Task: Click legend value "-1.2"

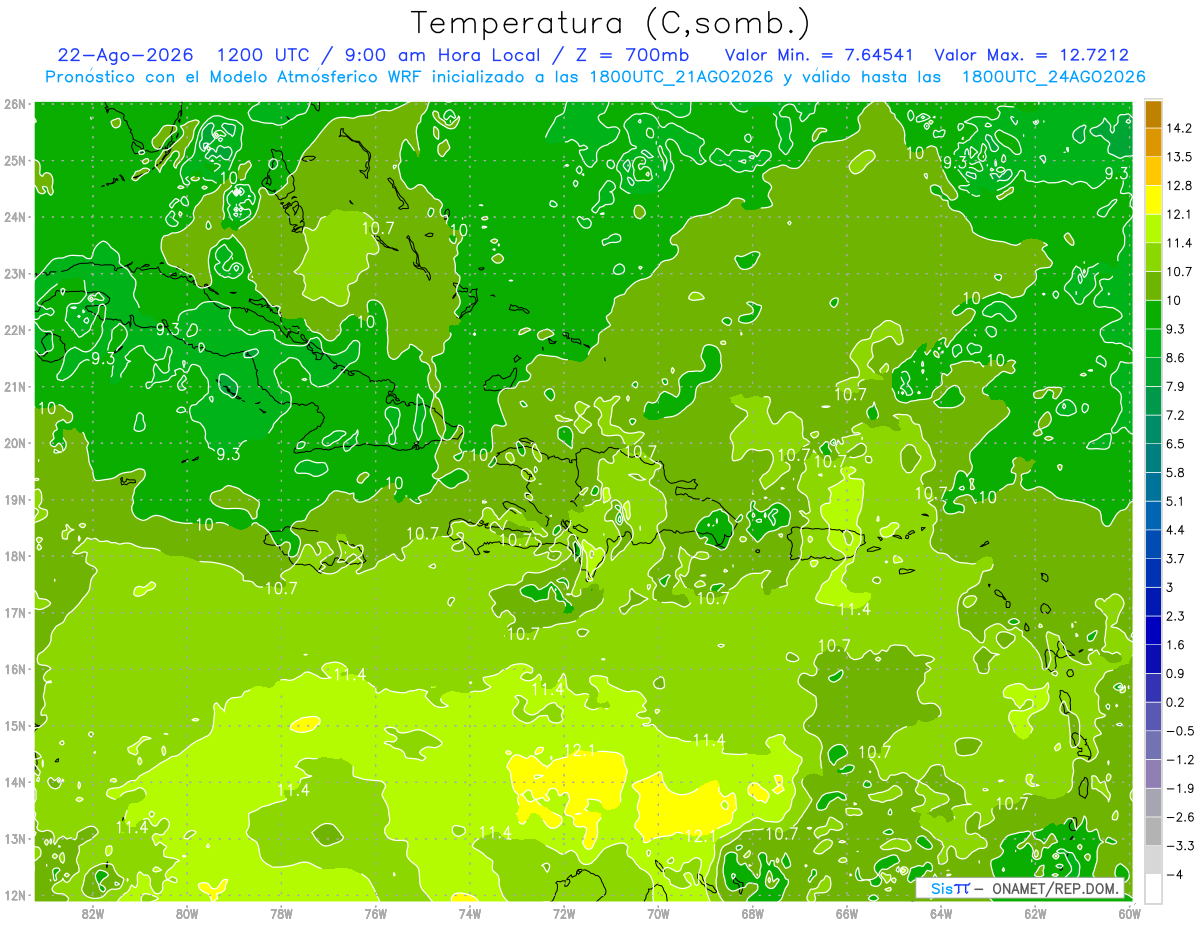Action: point(1180,760)
